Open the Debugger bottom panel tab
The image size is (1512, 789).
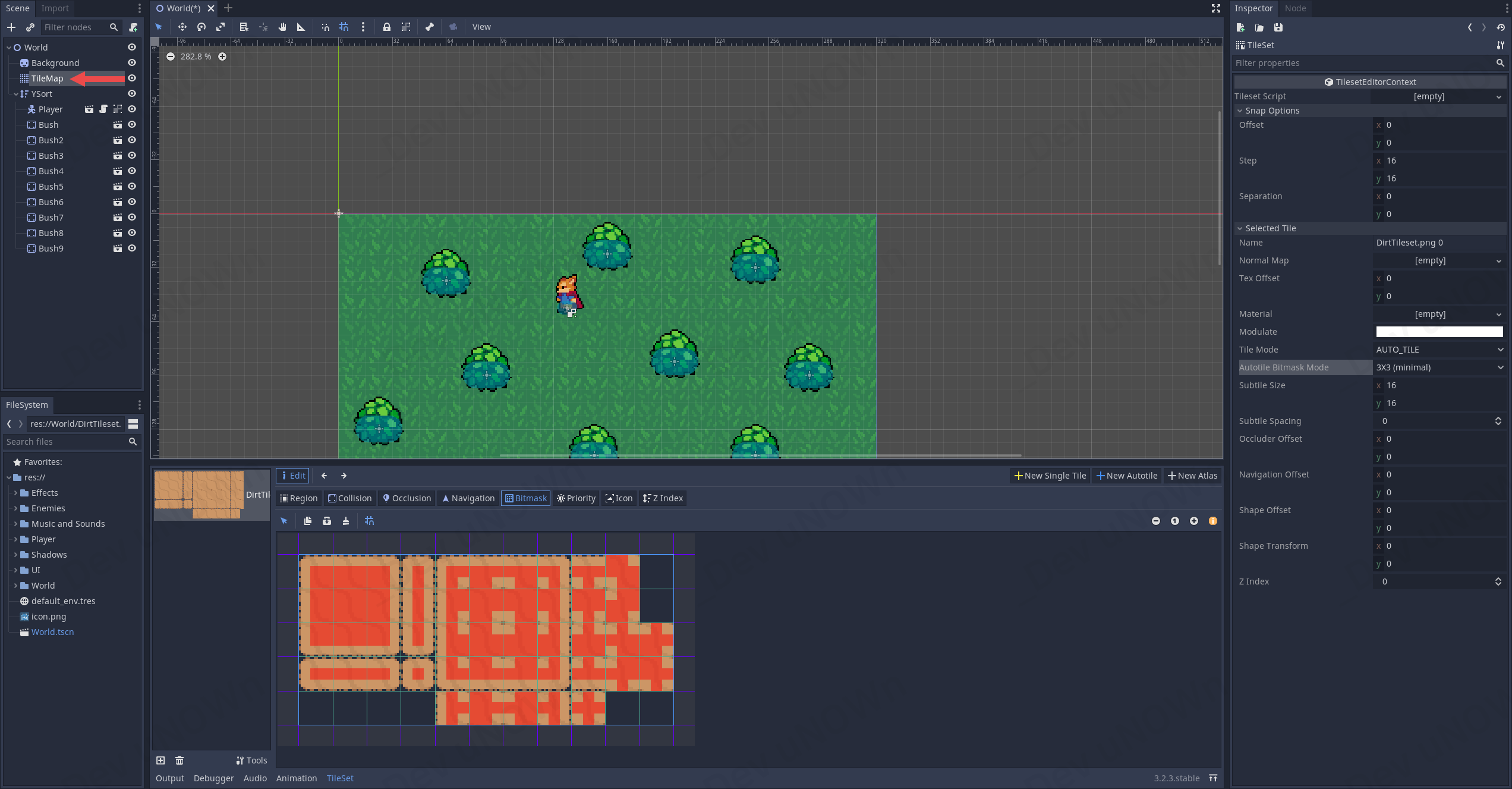tap(213, 778)
